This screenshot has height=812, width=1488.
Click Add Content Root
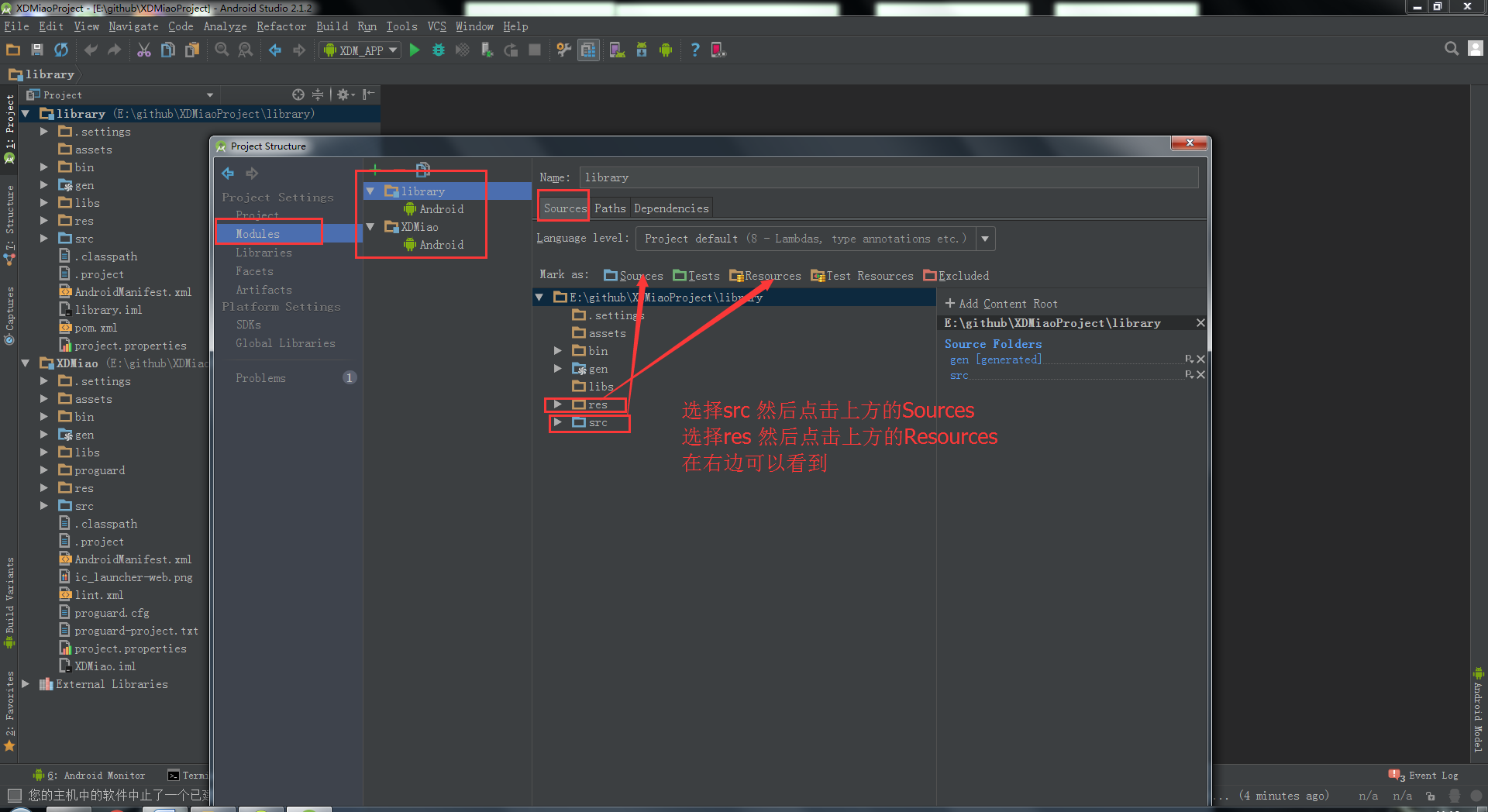tap(1001, 304)
